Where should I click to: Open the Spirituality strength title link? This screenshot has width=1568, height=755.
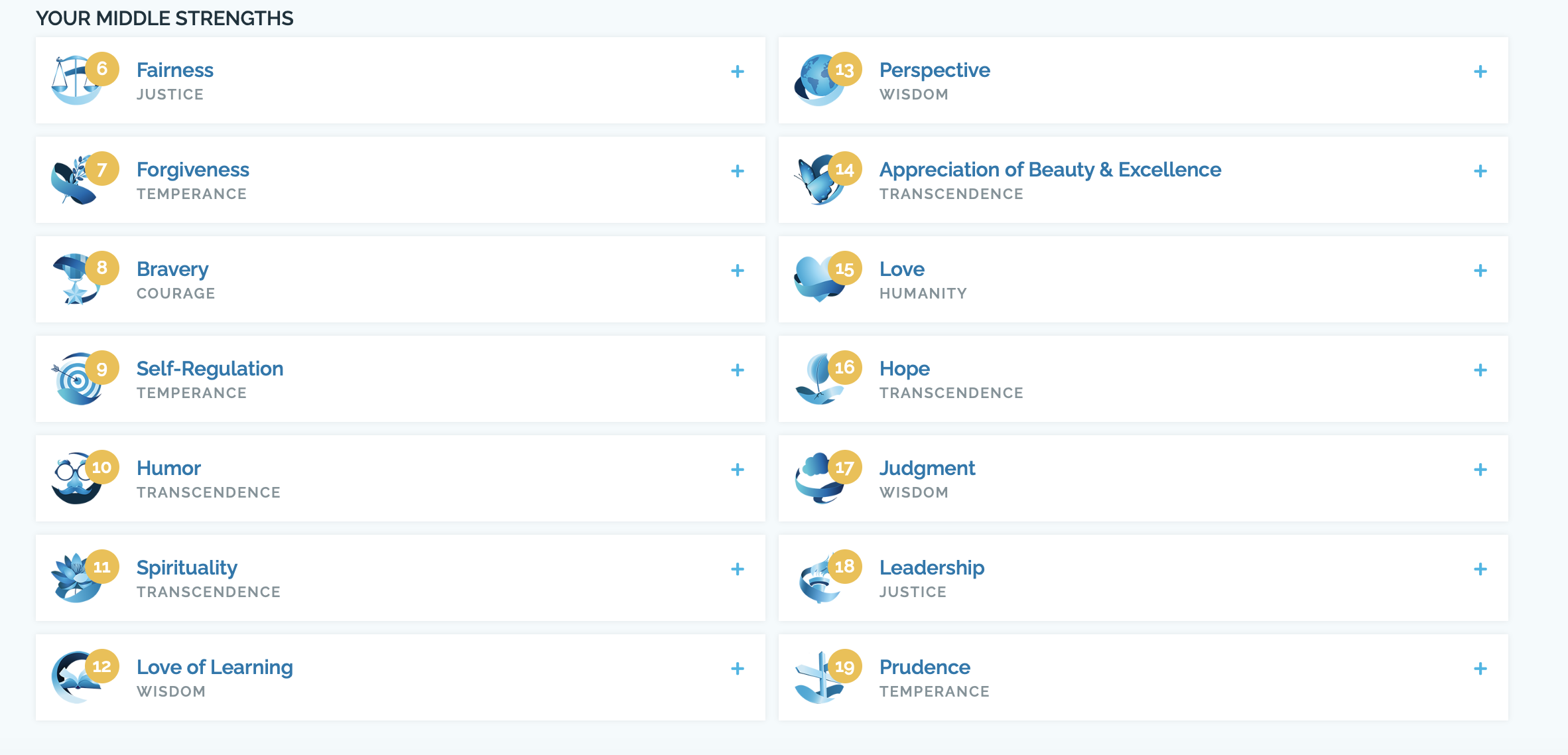pyautogui.click(x=187, y=568)
